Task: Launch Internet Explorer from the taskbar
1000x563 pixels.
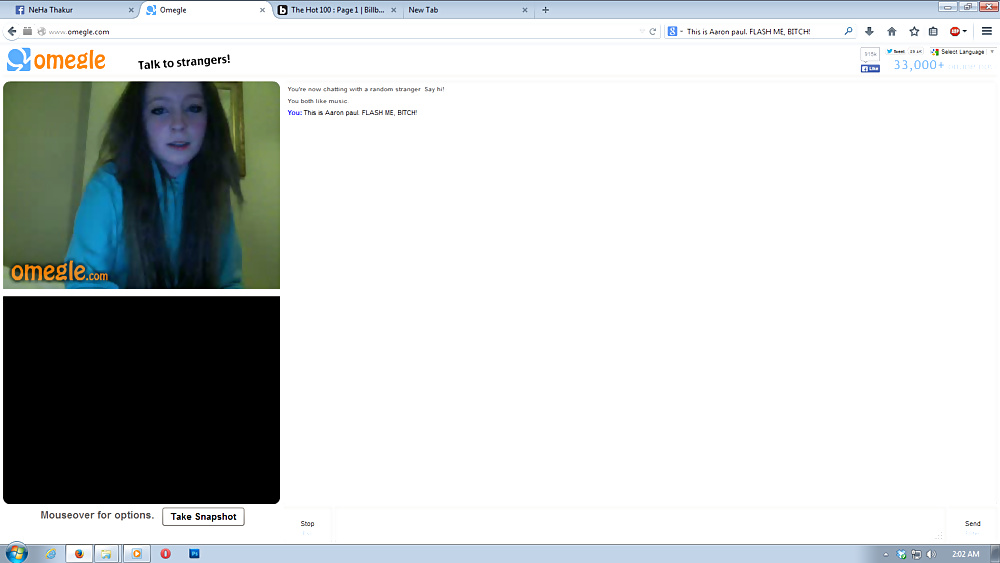Action: click(x=51, y=553)
